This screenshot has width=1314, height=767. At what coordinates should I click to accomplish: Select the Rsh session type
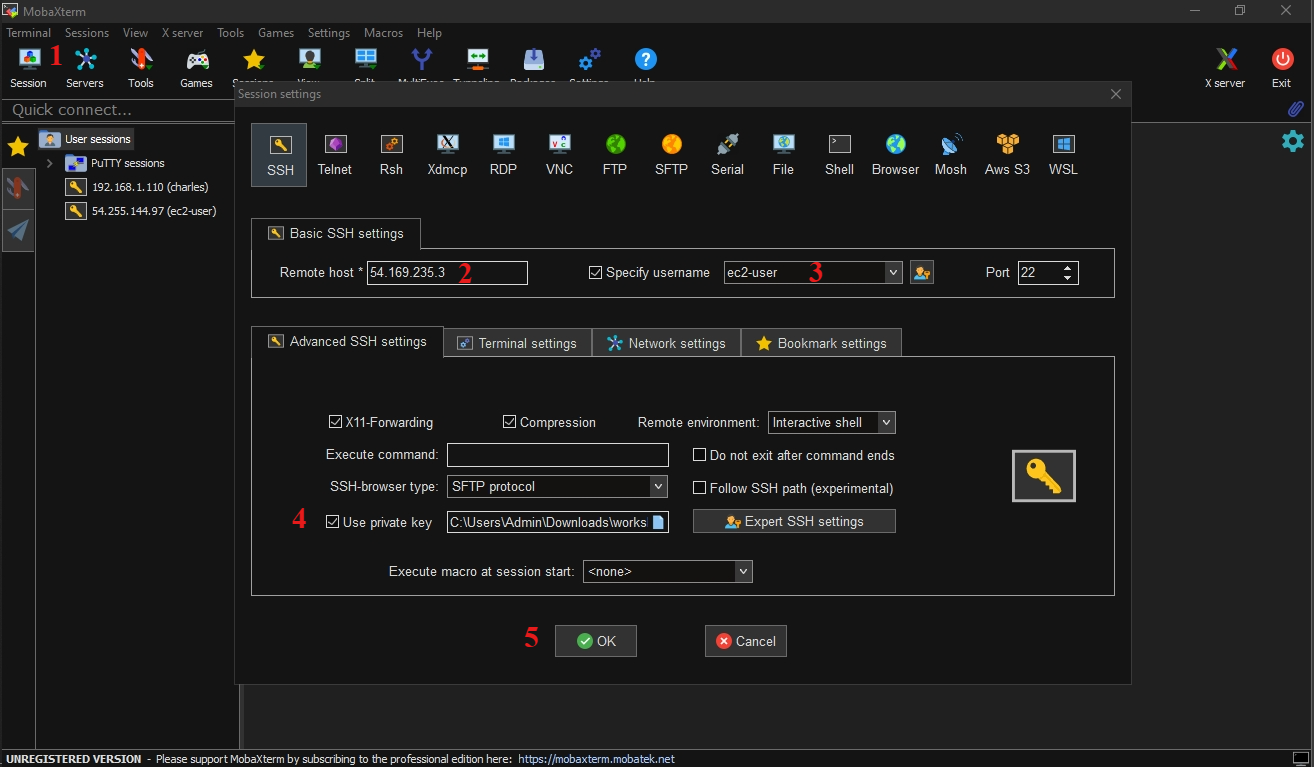pyautogui.click(x=391, y=154)
